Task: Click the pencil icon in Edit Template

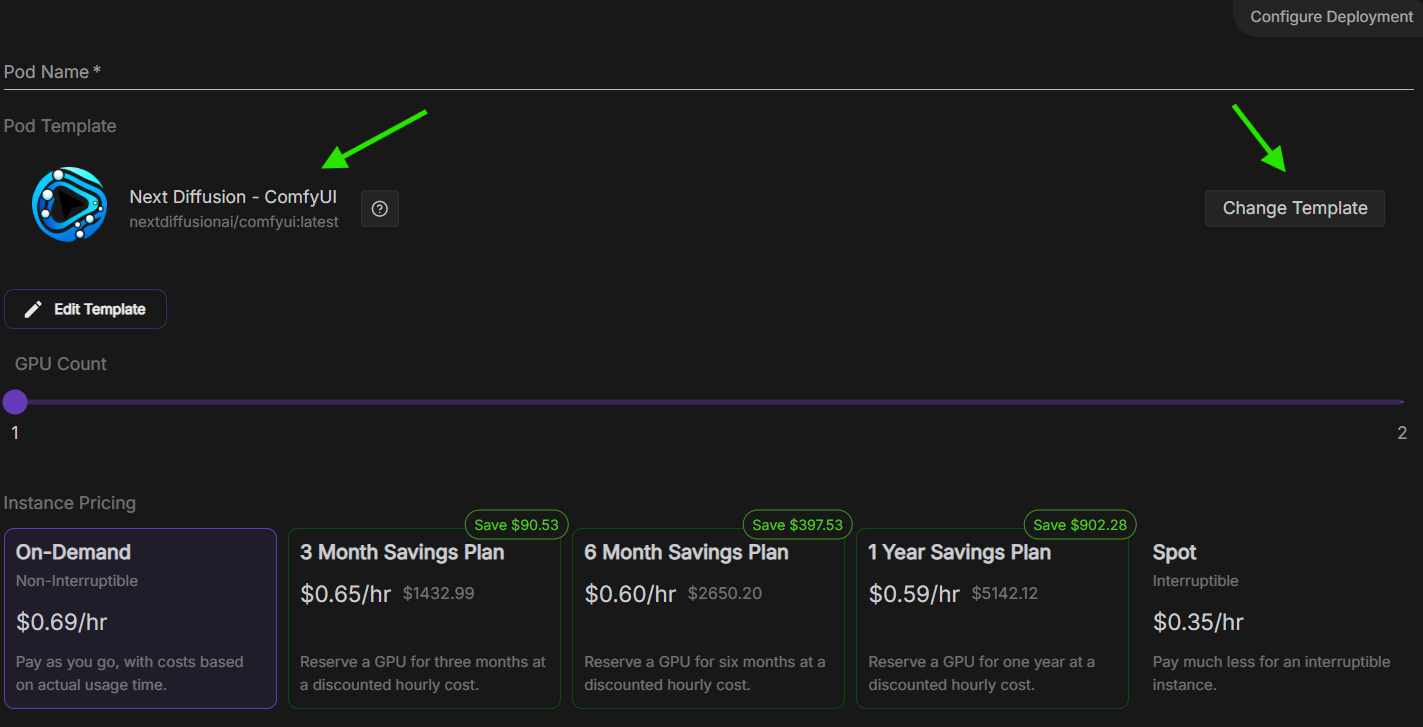Action: coord(33,309)
